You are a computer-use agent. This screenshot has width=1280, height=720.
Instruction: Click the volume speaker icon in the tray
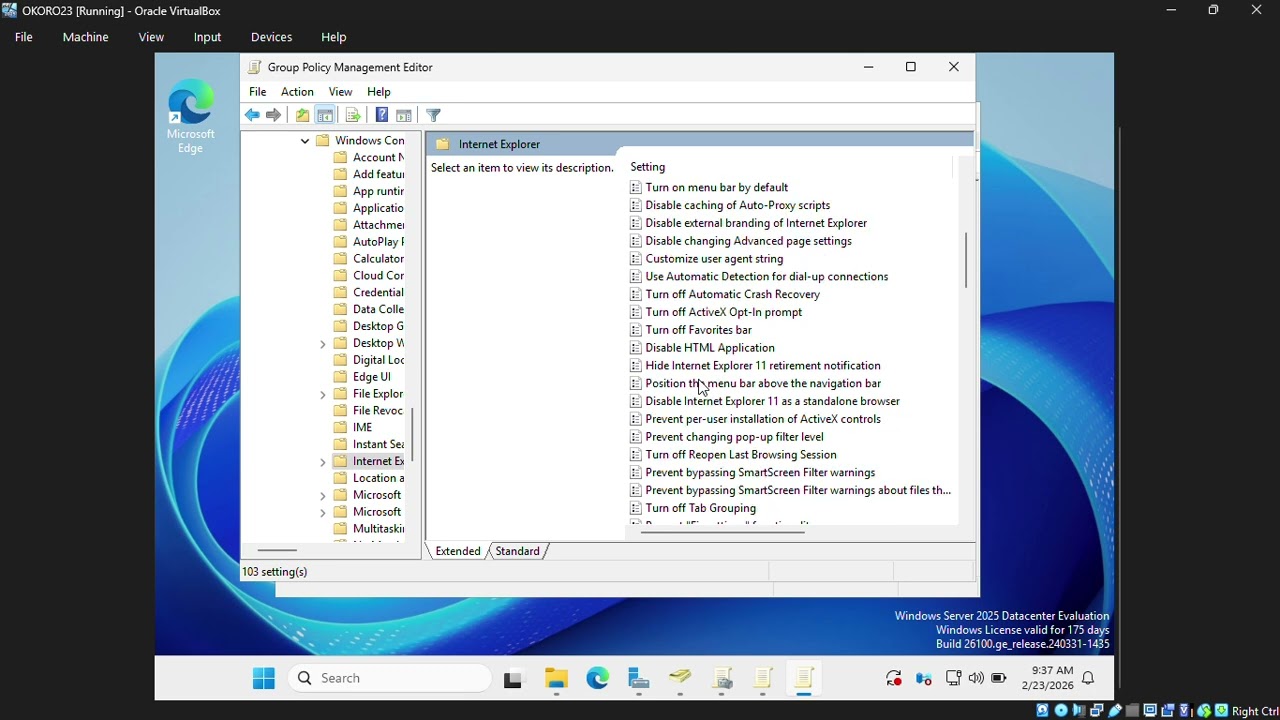(x=976, y=678)
